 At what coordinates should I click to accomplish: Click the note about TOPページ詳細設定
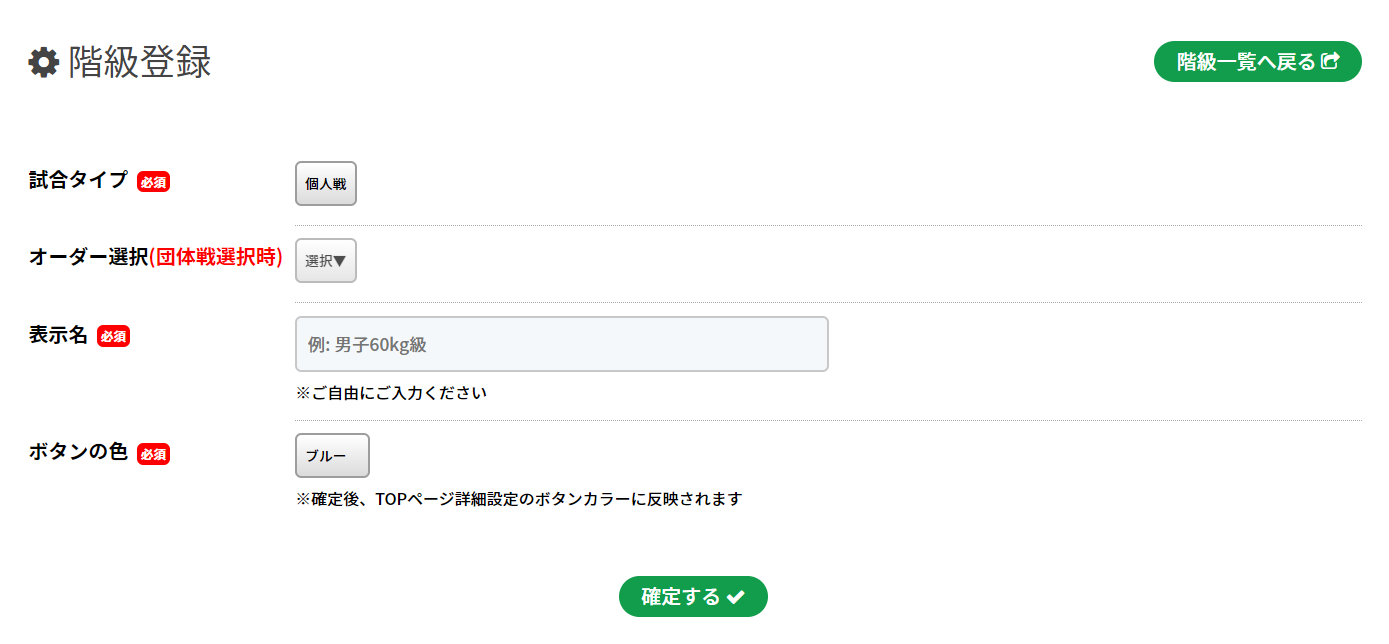click(x=519, y=499)
